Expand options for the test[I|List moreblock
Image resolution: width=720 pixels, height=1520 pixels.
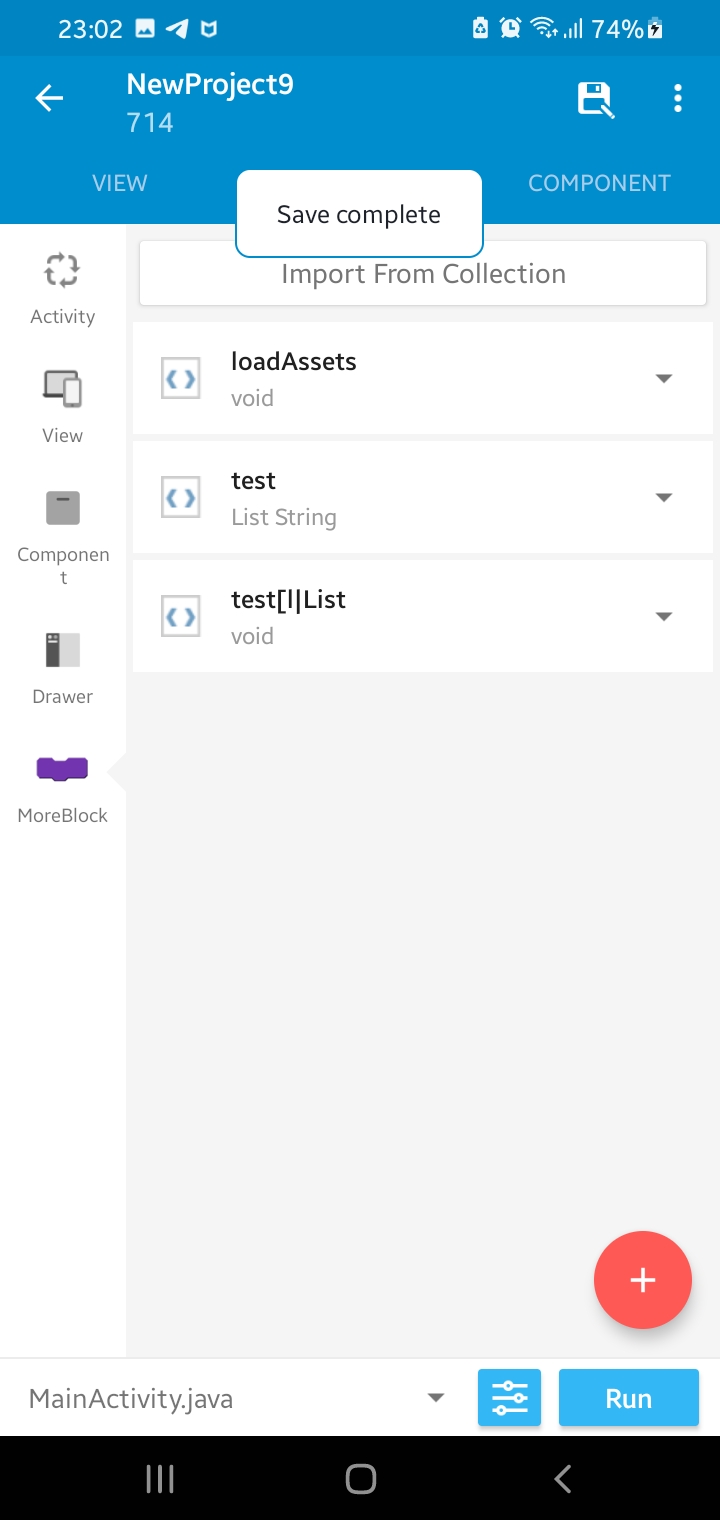[x=664, y=616]
